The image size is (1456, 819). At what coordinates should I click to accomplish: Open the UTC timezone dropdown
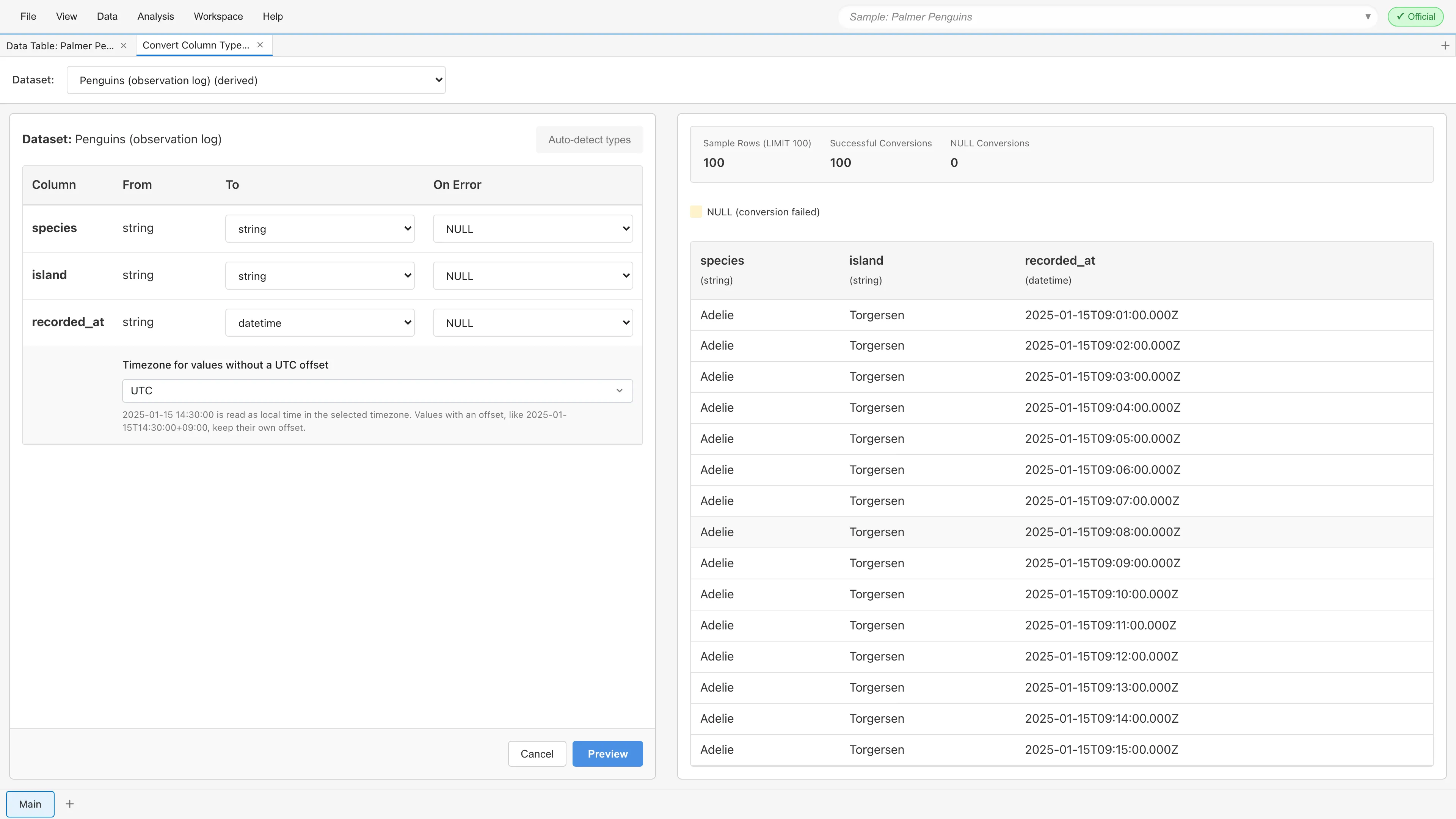coord(377,391)
